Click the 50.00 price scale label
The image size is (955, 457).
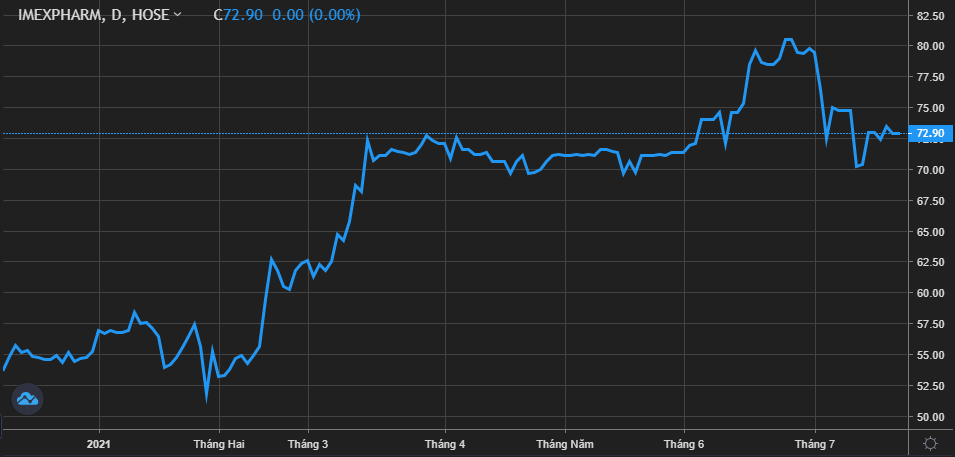pos(931,417)
